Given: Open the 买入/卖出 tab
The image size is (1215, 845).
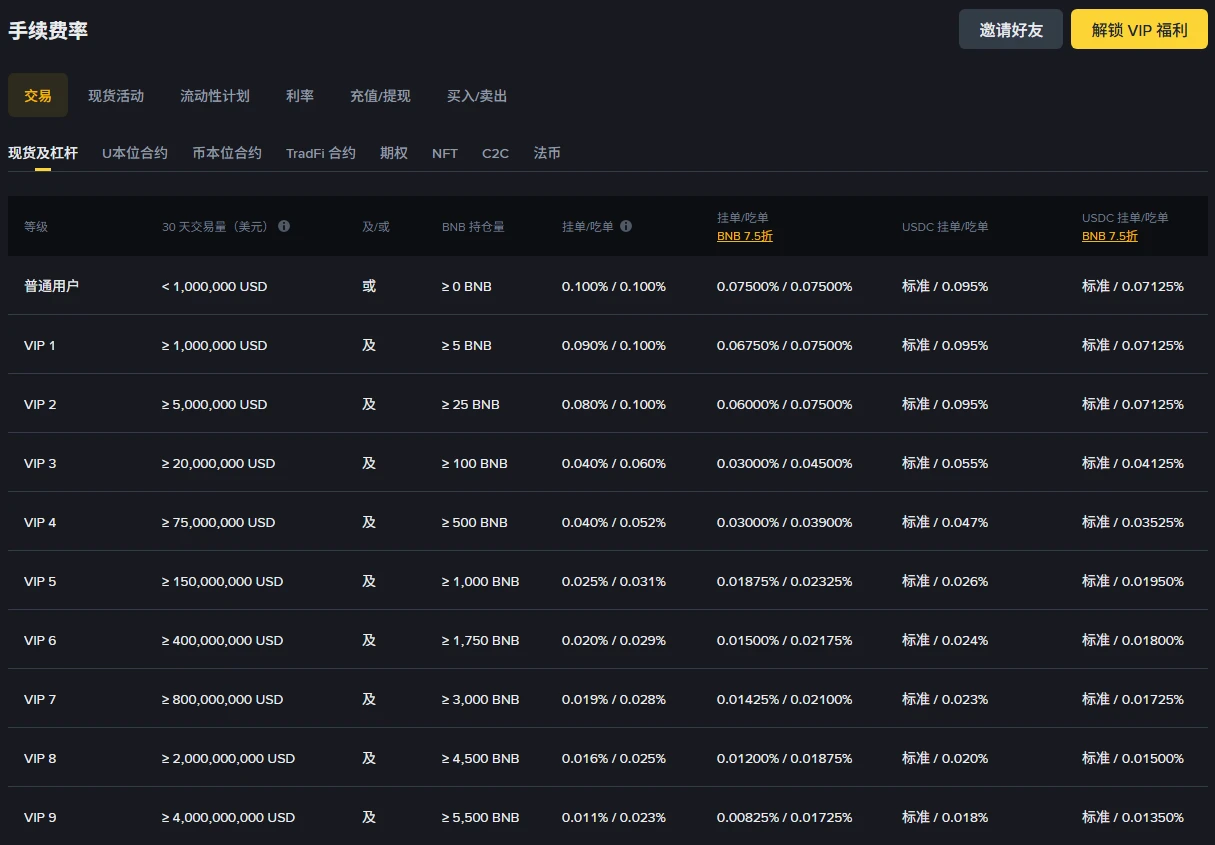Looking at the screenshot, I should (x=477, y=96).
